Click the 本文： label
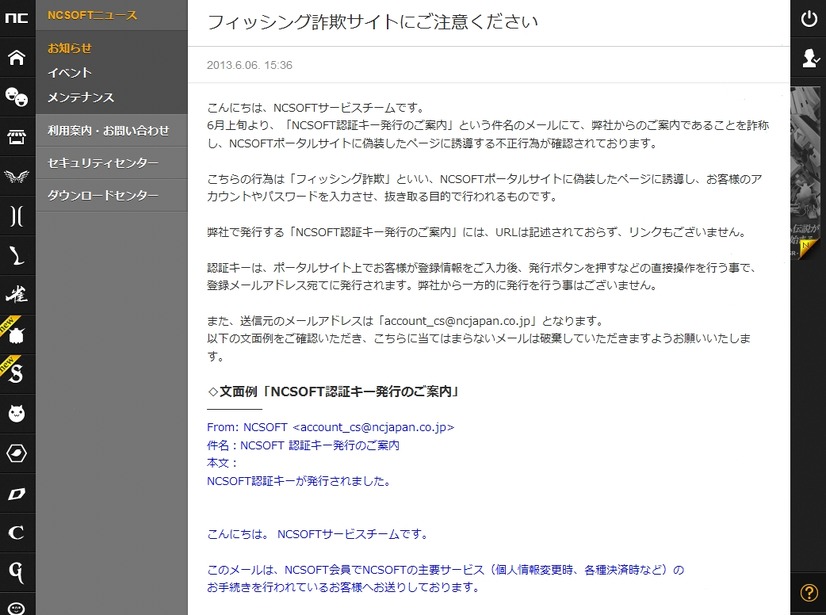The width and height of the screenshot is (826, 615). [222, 463]
